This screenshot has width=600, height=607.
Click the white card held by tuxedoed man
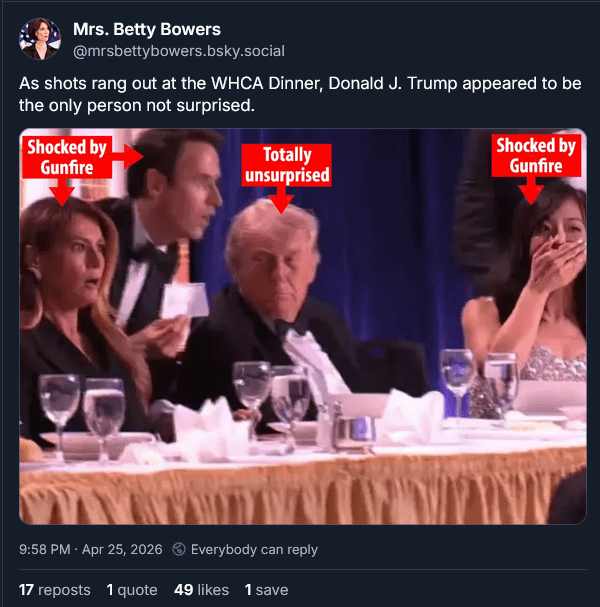click(x=185, y=300)
